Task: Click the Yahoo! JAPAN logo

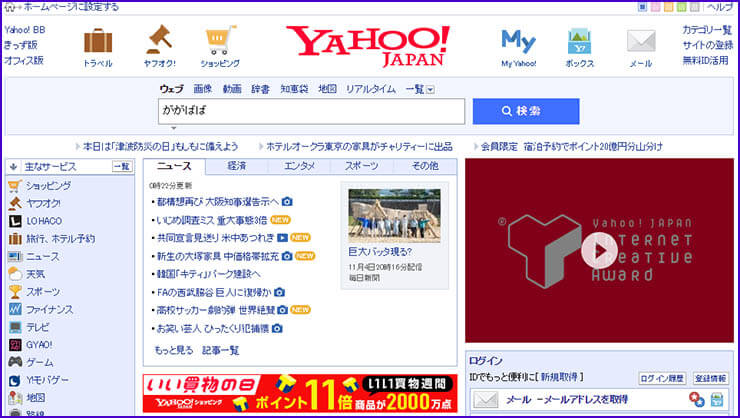Action: pyautogui.click(x=368, y=46)
